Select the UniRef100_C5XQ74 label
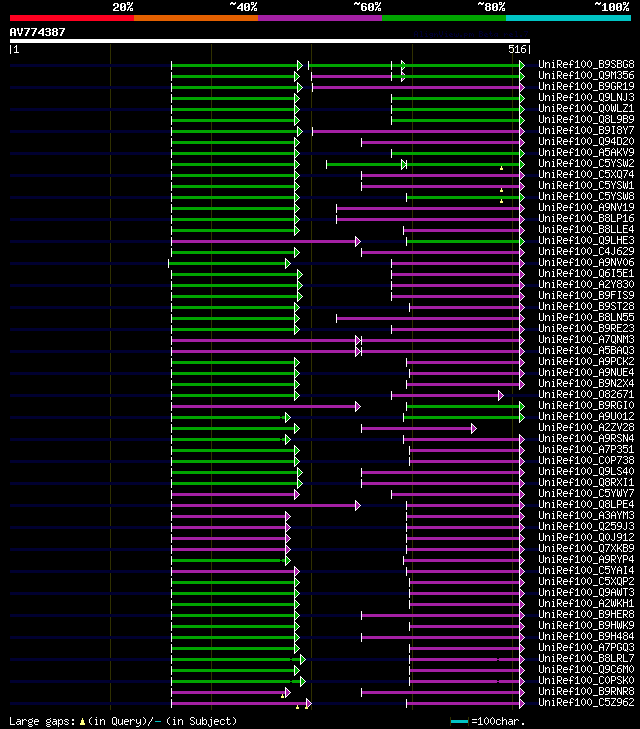 [x=586, y=174]
